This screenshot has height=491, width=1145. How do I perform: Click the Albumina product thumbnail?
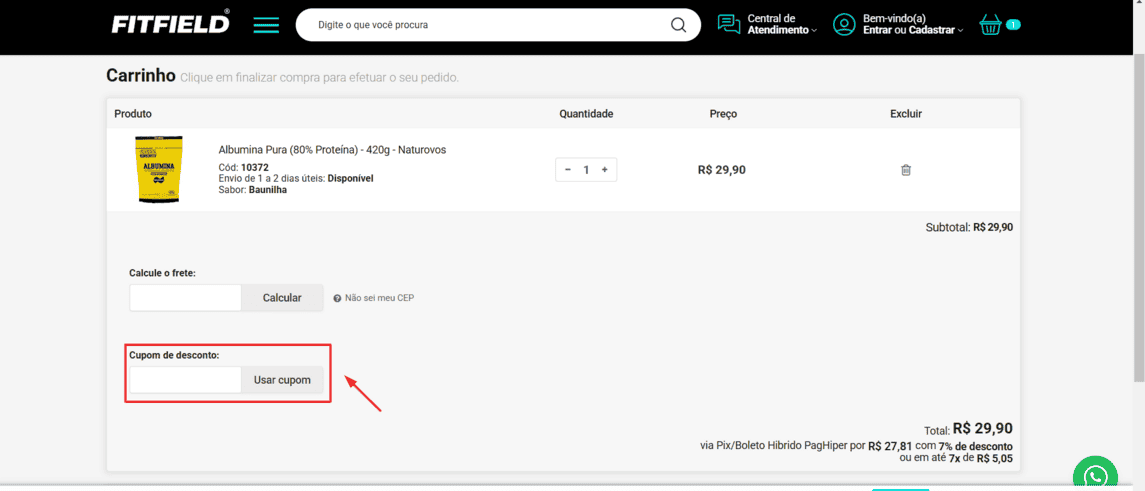159,170
